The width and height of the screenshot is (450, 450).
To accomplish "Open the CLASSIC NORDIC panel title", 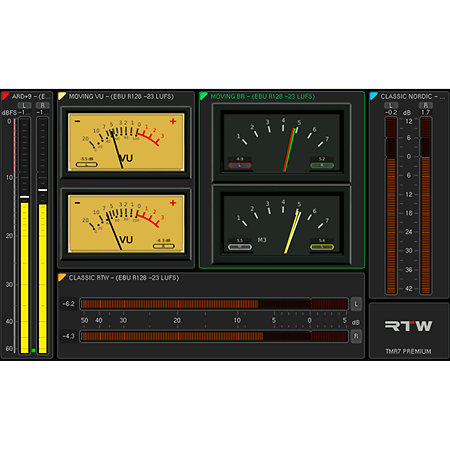I will click(413, 96).
